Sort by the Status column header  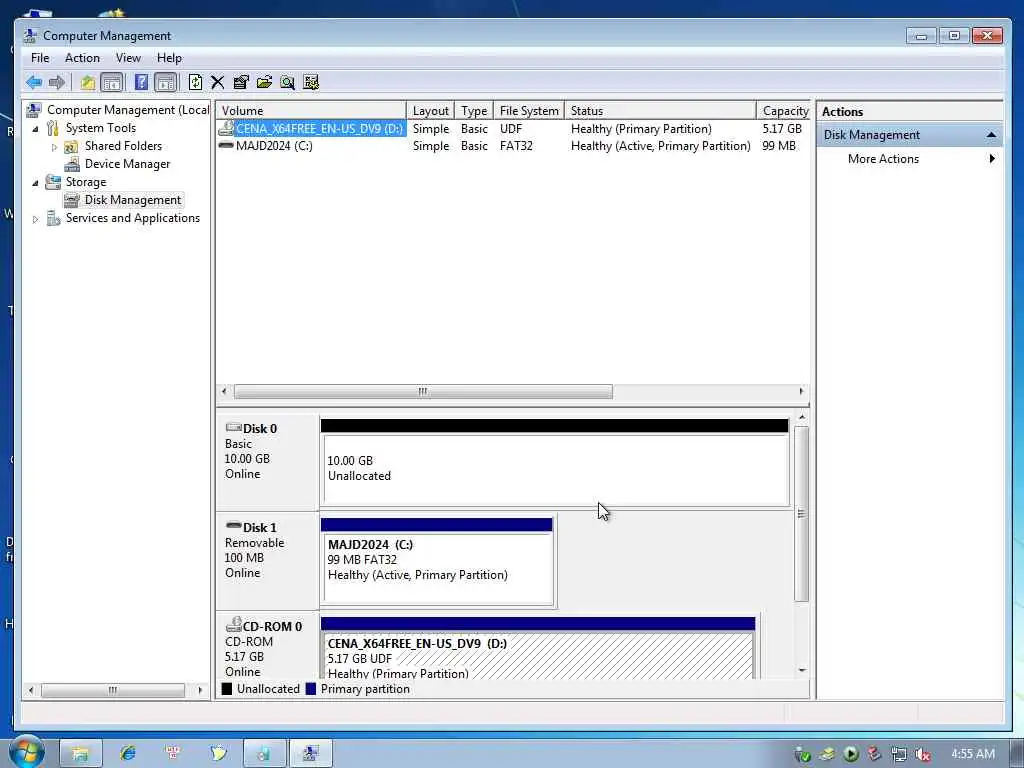coord(660,111)
